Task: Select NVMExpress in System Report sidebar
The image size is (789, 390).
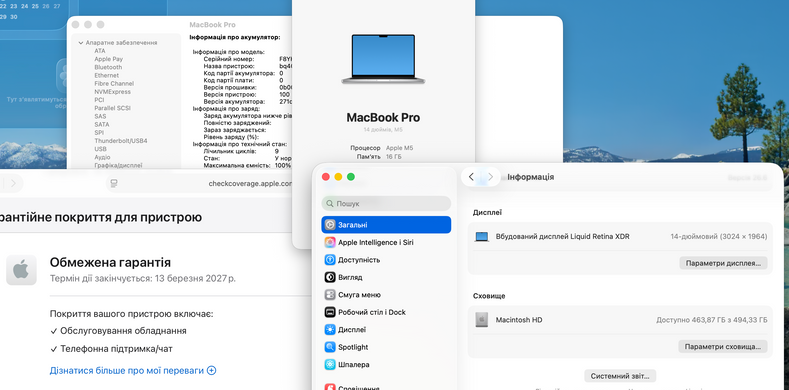Action: [113, 92]
